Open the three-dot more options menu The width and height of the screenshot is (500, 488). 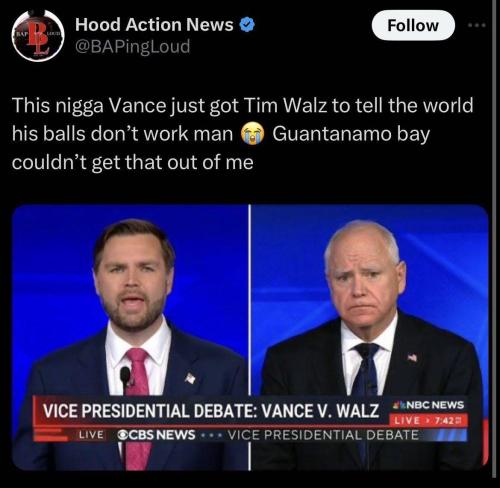click(x=477, y=25)
